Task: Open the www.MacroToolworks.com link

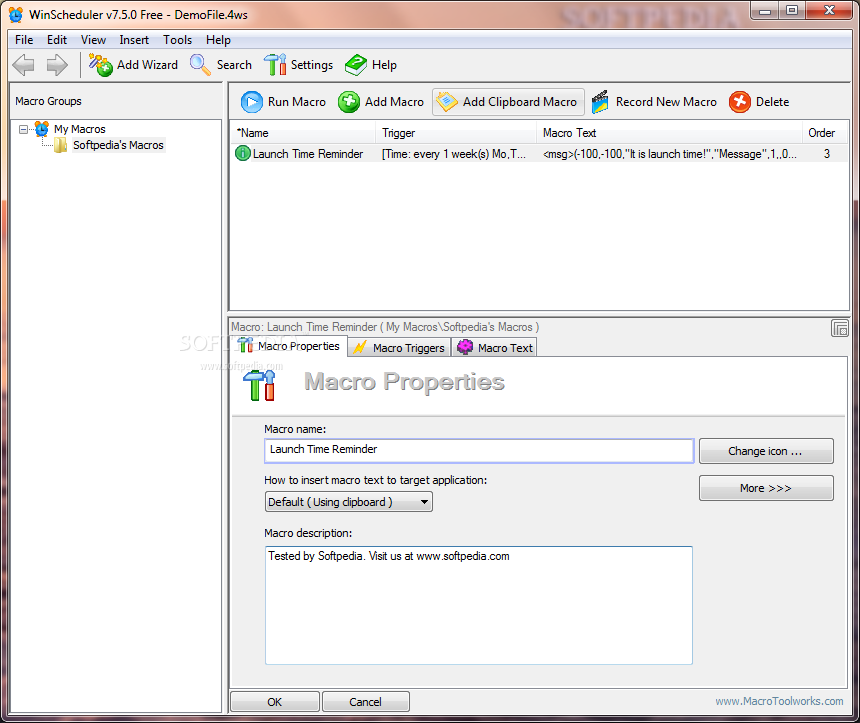Action: coord(779,701)
